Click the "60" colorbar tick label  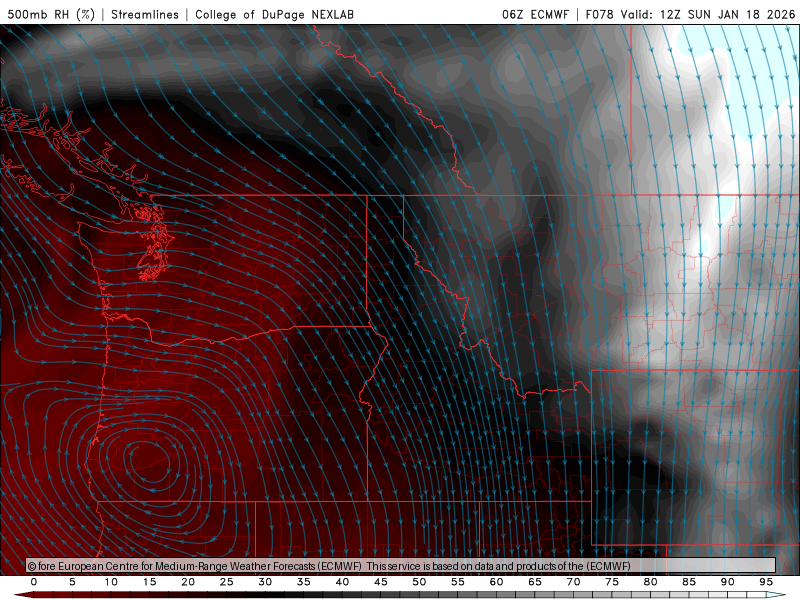[x=496, y=582]
